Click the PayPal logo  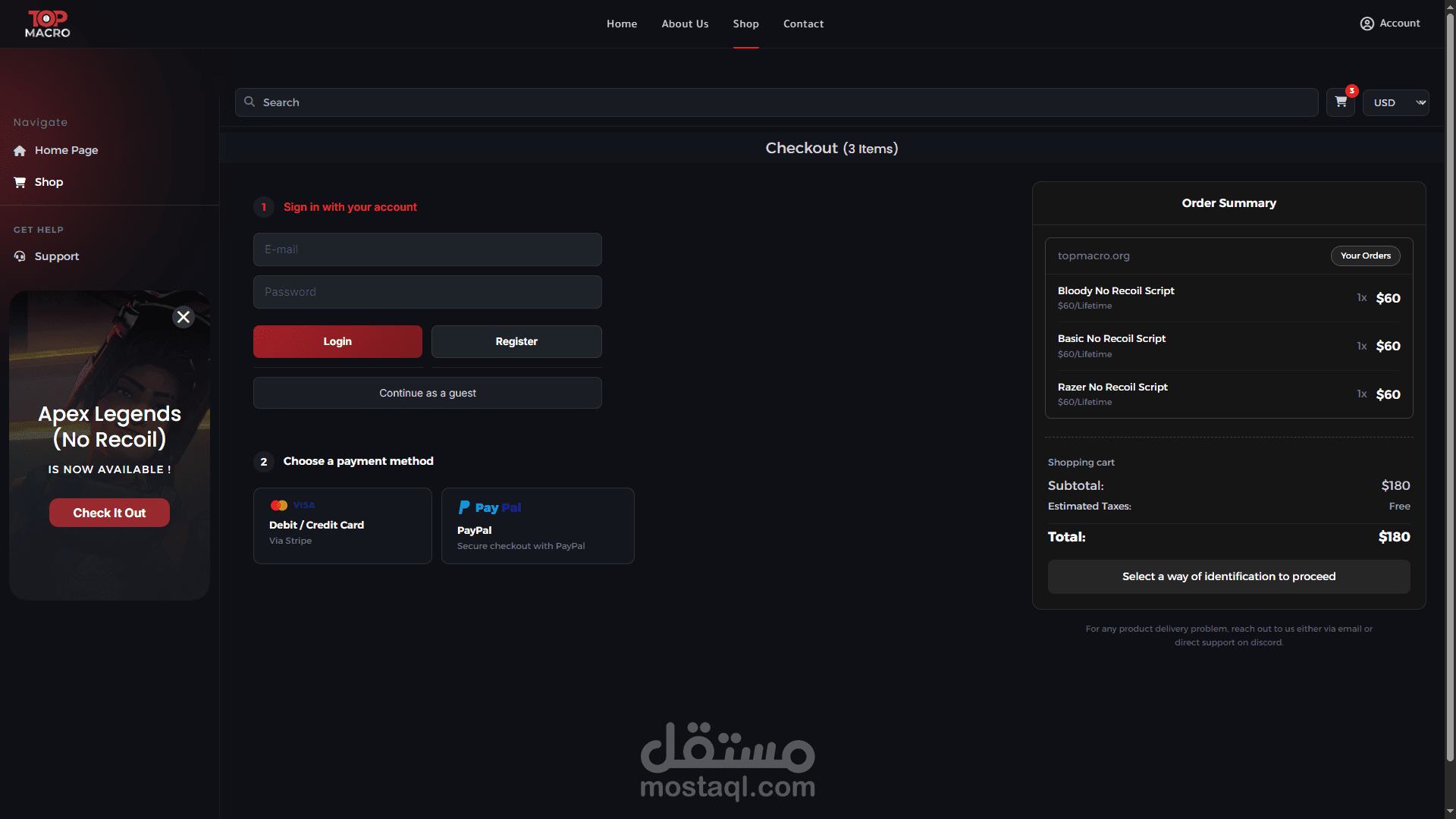click(x=490, y=507)
